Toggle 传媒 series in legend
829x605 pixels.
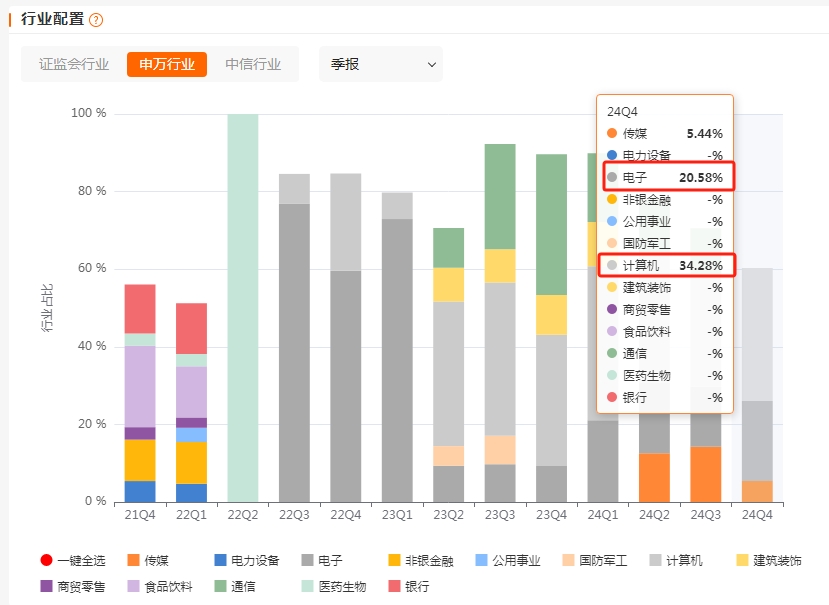coord(148,560)
